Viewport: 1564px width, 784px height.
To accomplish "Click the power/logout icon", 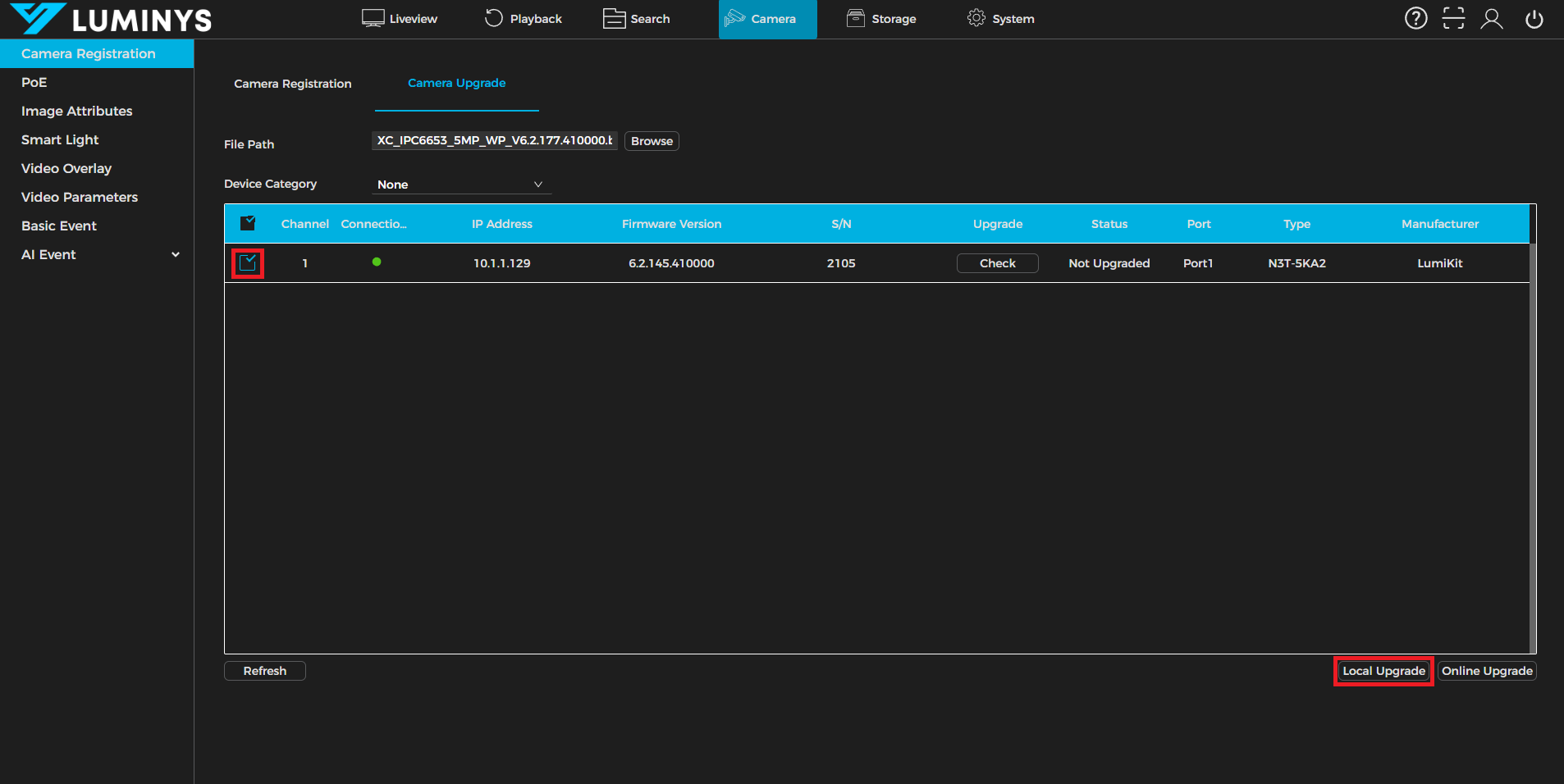I will pyautogui.click(x=1534, y=18).
